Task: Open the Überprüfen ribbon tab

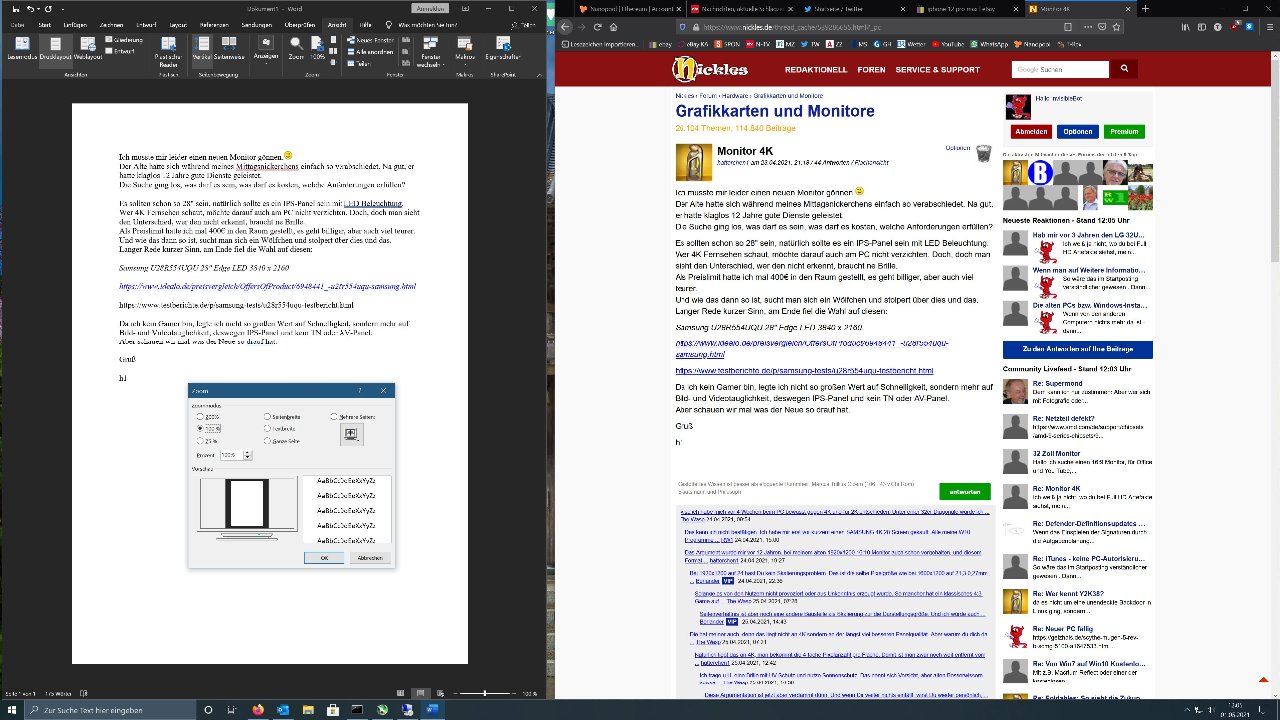Action: click(300, 23)
